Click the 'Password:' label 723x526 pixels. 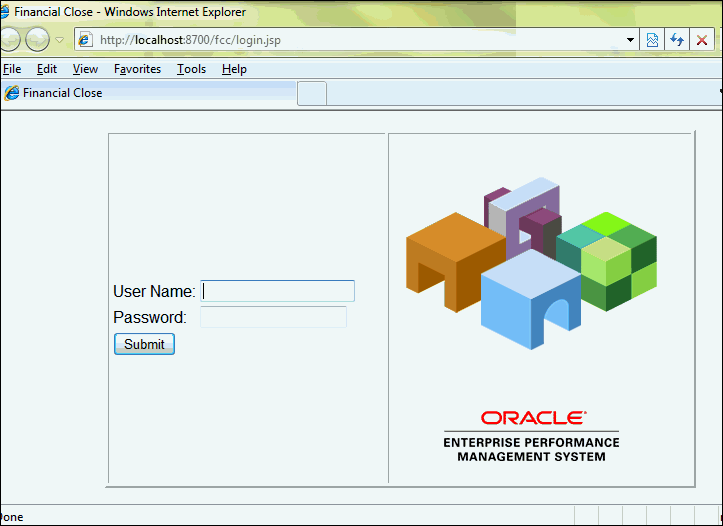pyautogui.click(x=150, y=318)
